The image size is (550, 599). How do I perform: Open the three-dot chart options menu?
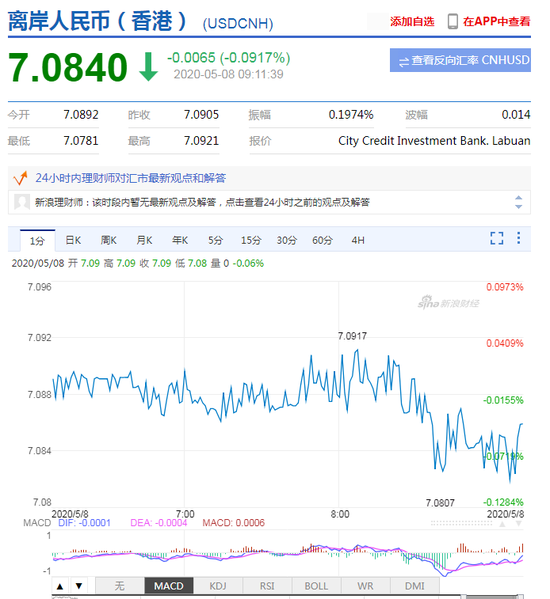click(518, 238)
